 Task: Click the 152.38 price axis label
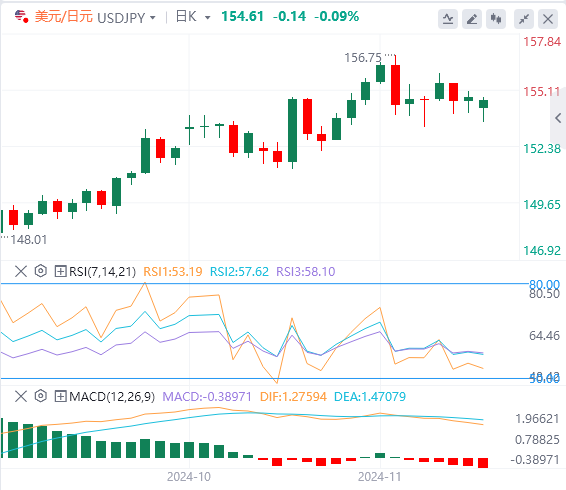[542, 148]
